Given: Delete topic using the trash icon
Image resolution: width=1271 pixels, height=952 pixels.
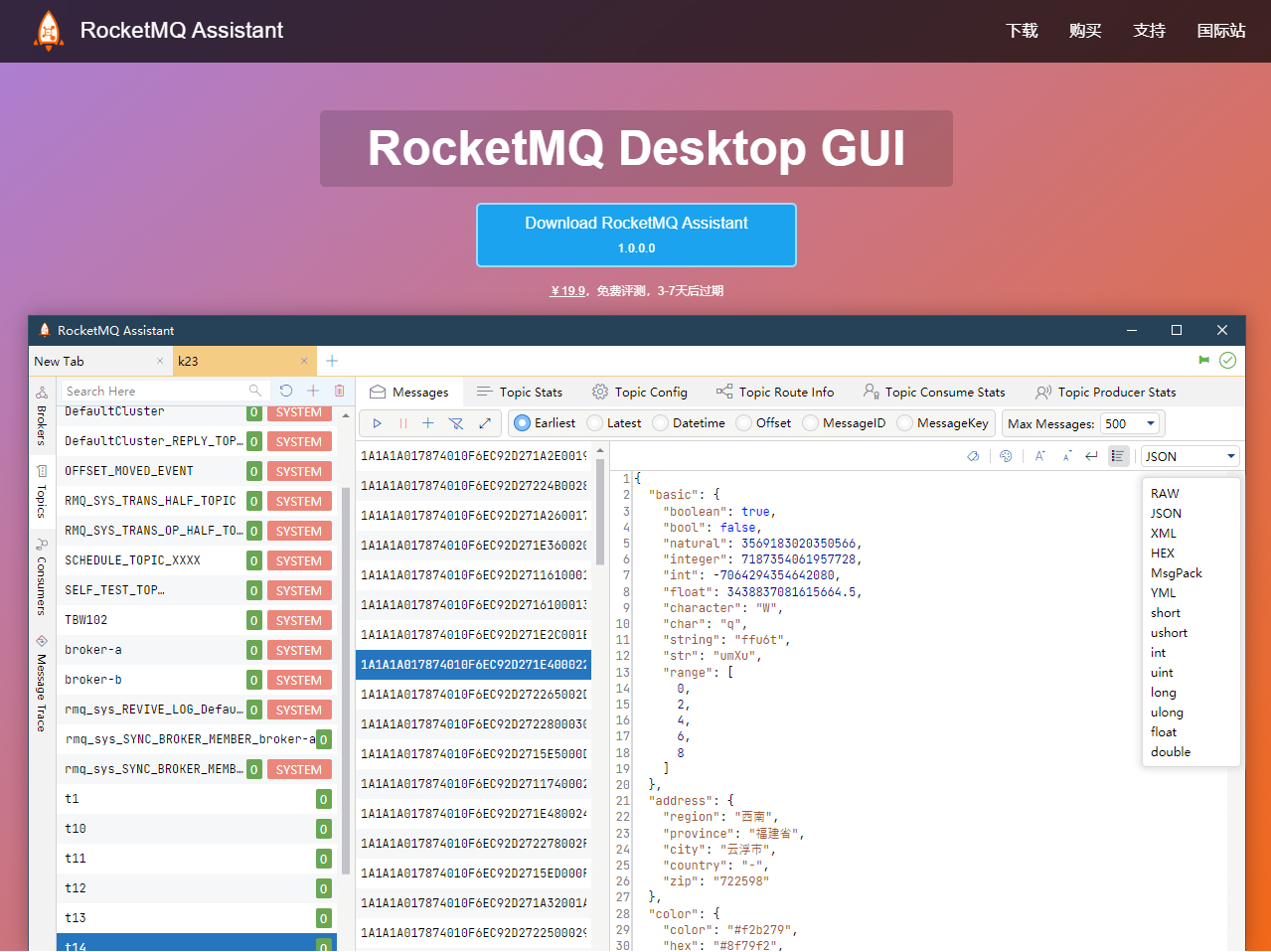Looking at the screenshot, I should point(339,391).
